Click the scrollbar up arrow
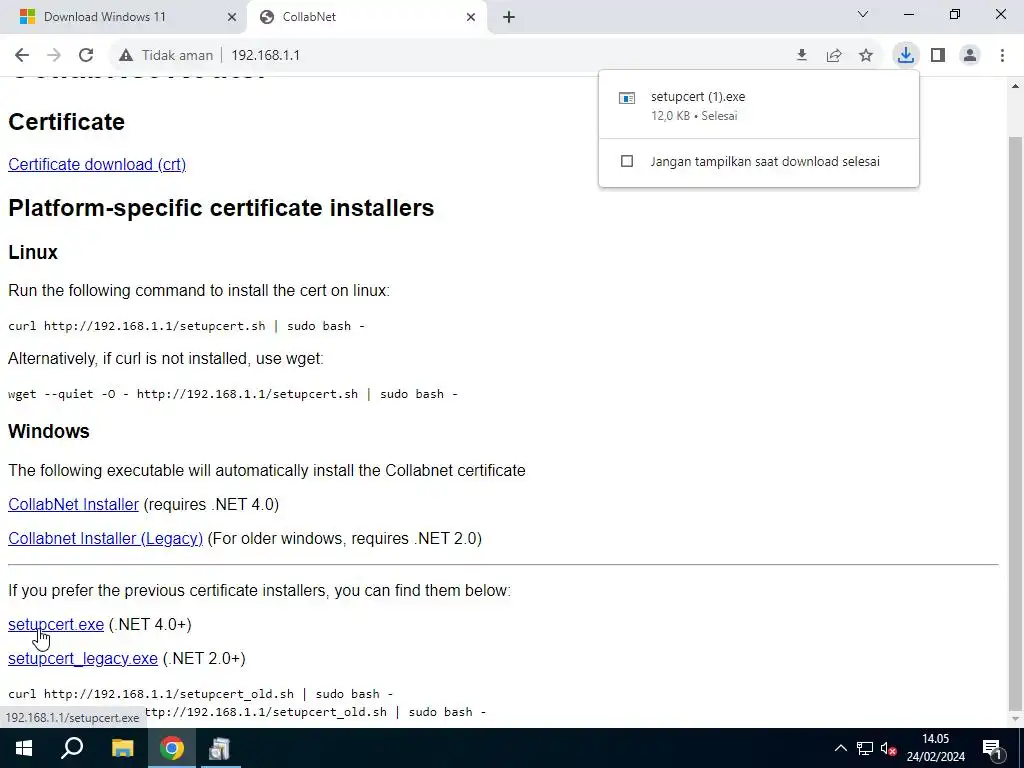 click(1015, 86)
